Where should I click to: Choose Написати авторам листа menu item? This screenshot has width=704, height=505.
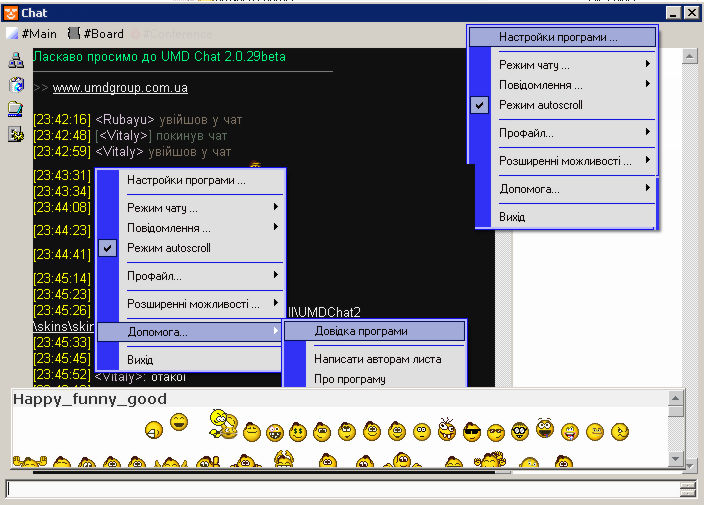[377, 359]
